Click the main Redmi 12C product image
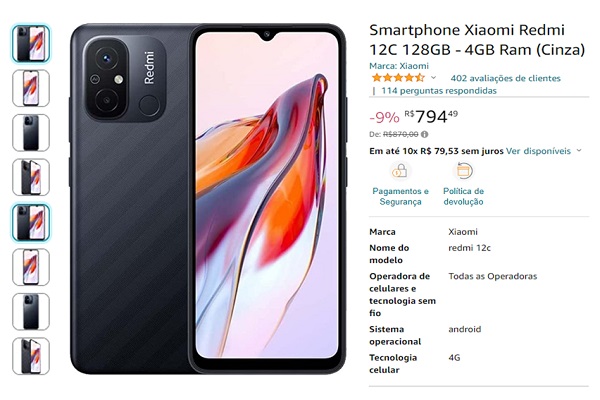600x400 pixels. tap(208, 199)
